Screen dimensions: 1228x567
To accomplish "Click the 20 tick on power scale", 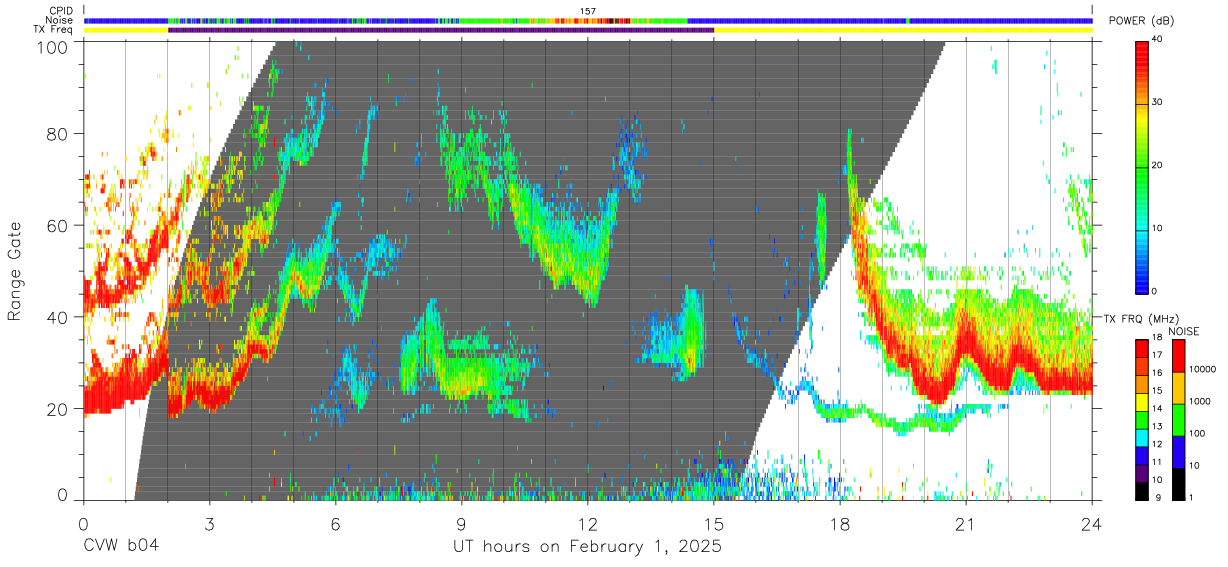I will tap(1156, 165).
